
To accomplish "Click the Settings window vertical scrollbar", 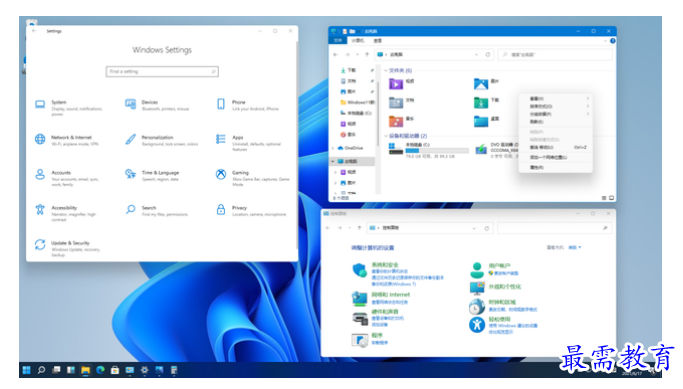I will point(297,144).
